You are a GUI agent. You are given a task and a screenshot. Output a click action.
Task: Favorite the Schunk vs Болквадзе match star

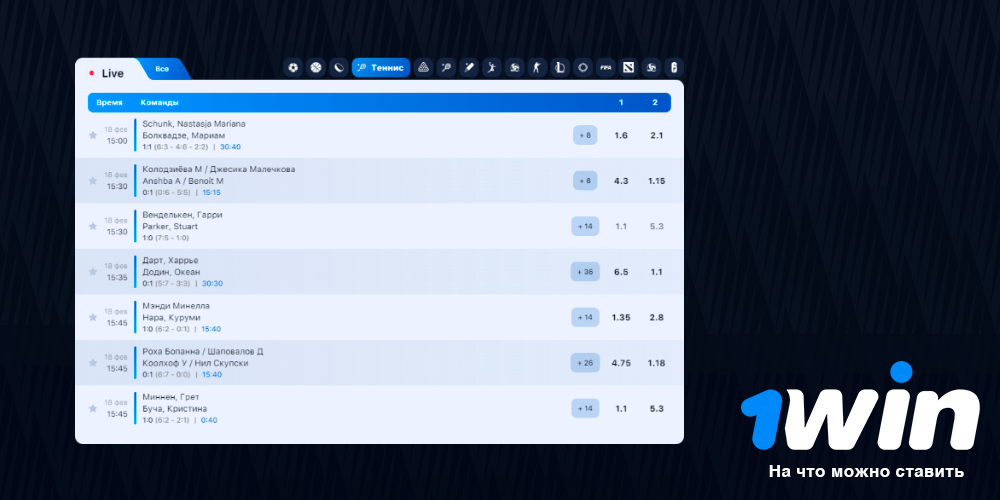tap(92, 135)
